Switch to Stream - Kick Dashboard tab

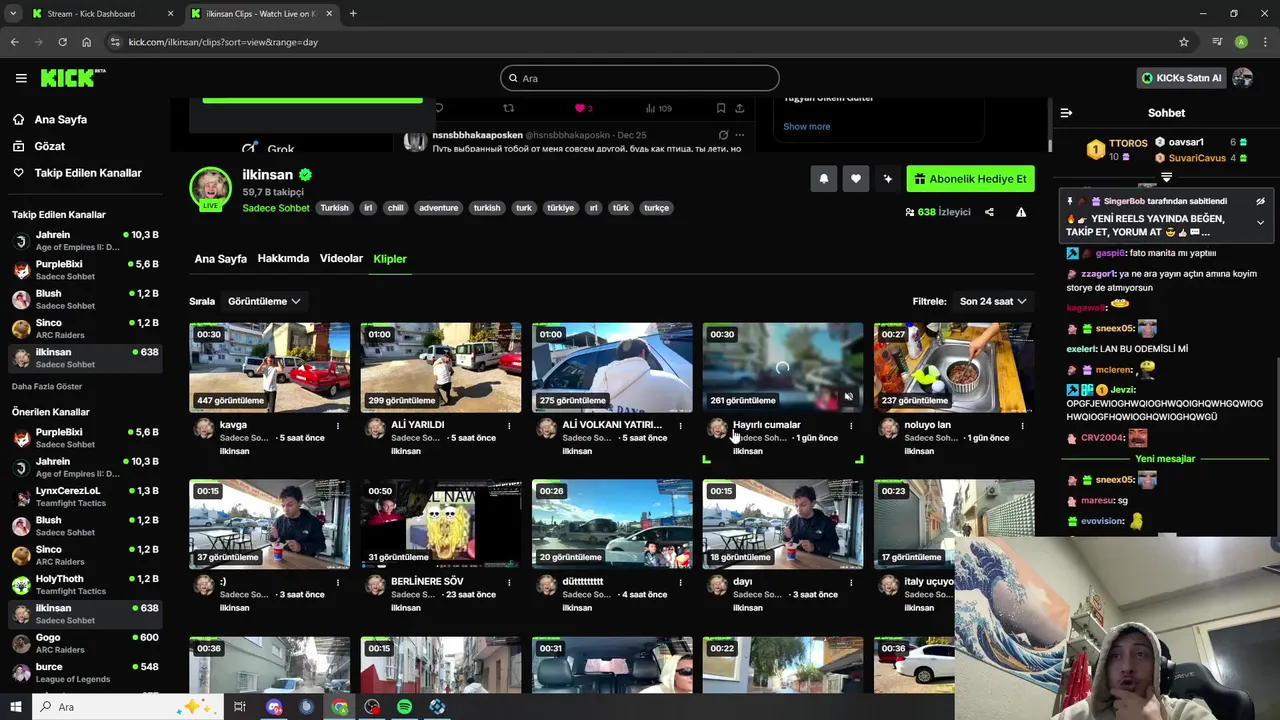(100, 14)
